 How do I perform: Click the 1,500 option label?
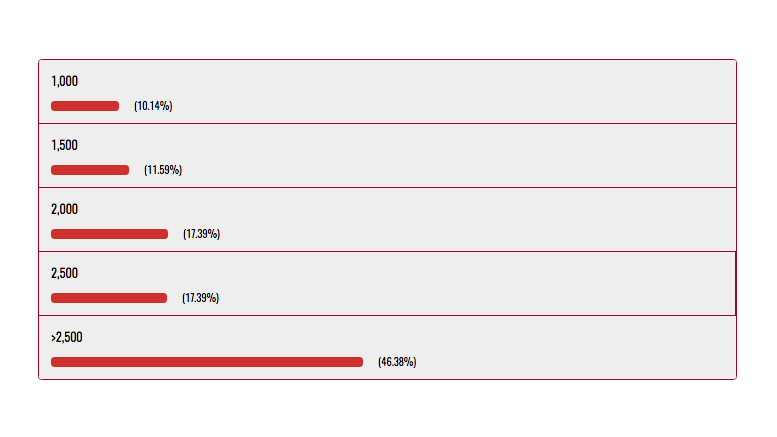pyautogui.click(x=64, y=145)
